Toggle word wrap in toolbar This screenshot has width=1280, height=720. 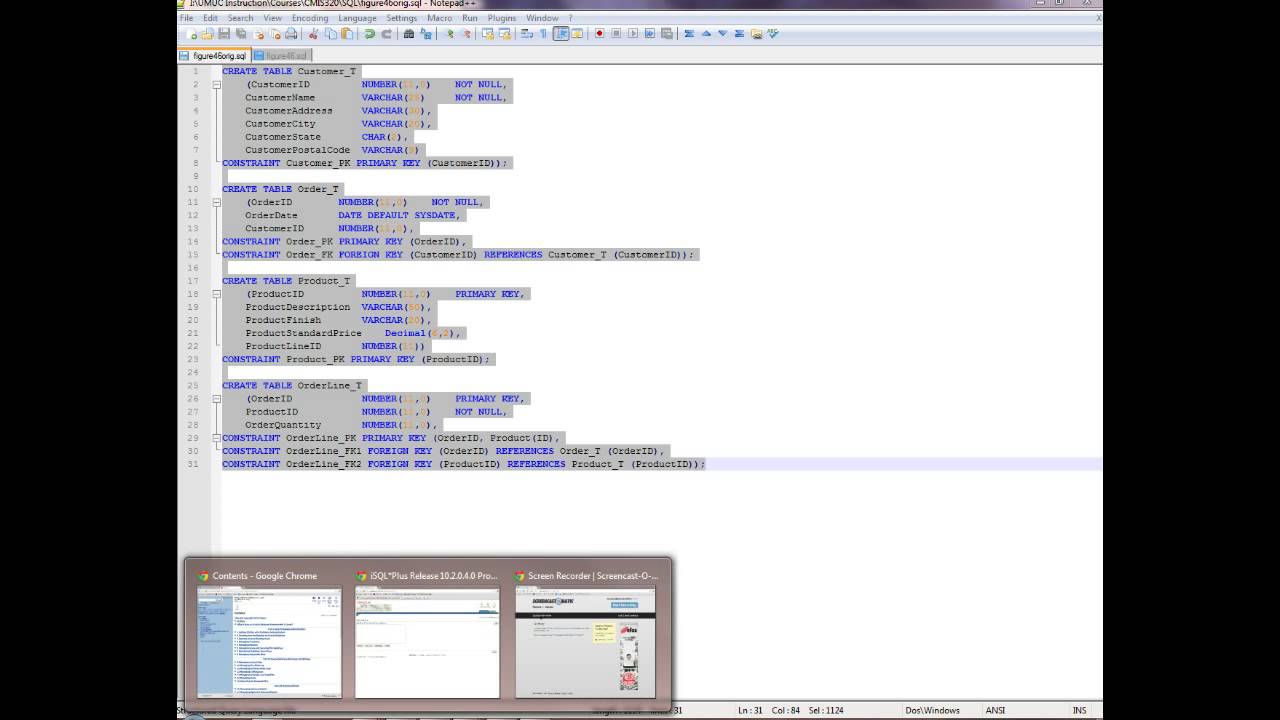526,34
